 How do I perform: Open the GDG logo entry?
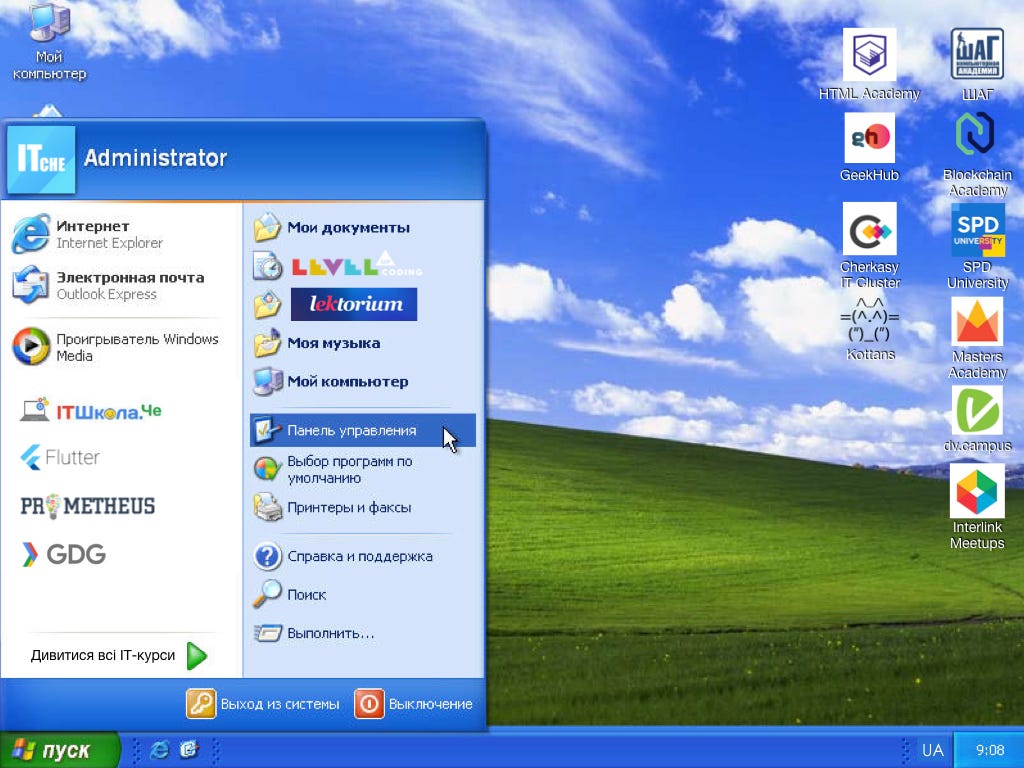pos(63,554)
